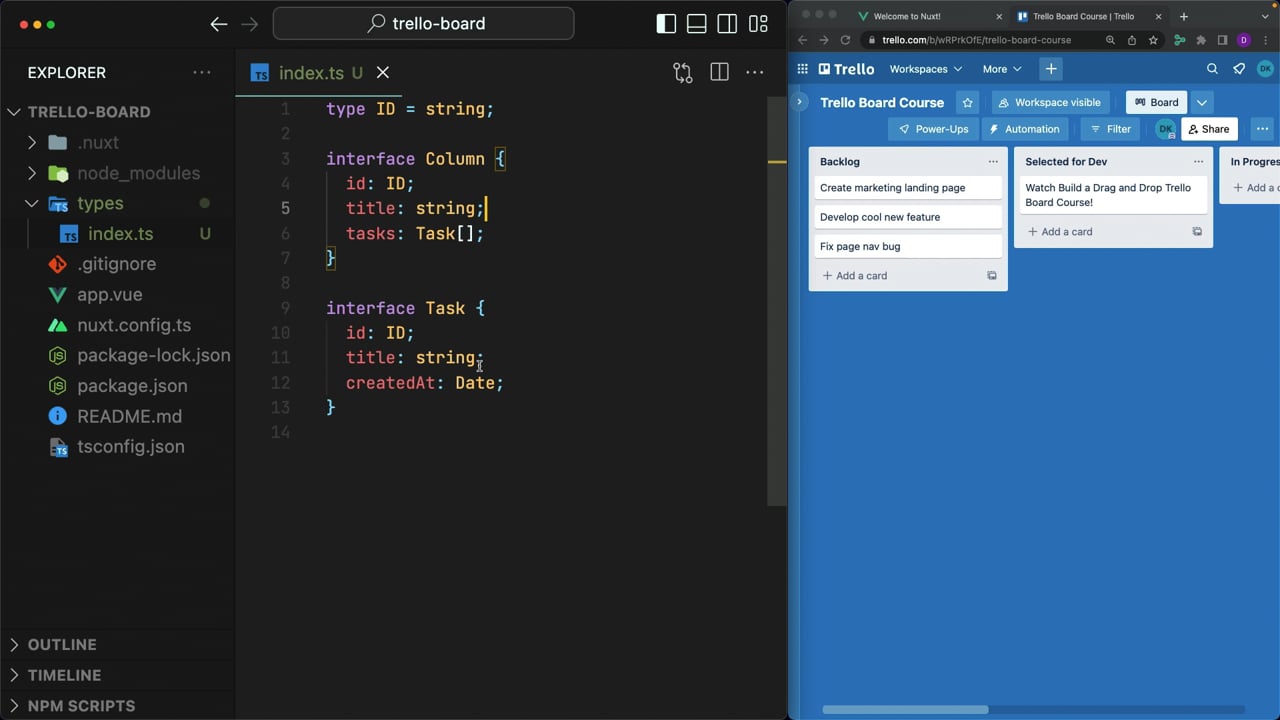Open Trello search magnifier
Image resolution: width=1280 pixels, height=720 pixels.
click(x=1212, y=69)
